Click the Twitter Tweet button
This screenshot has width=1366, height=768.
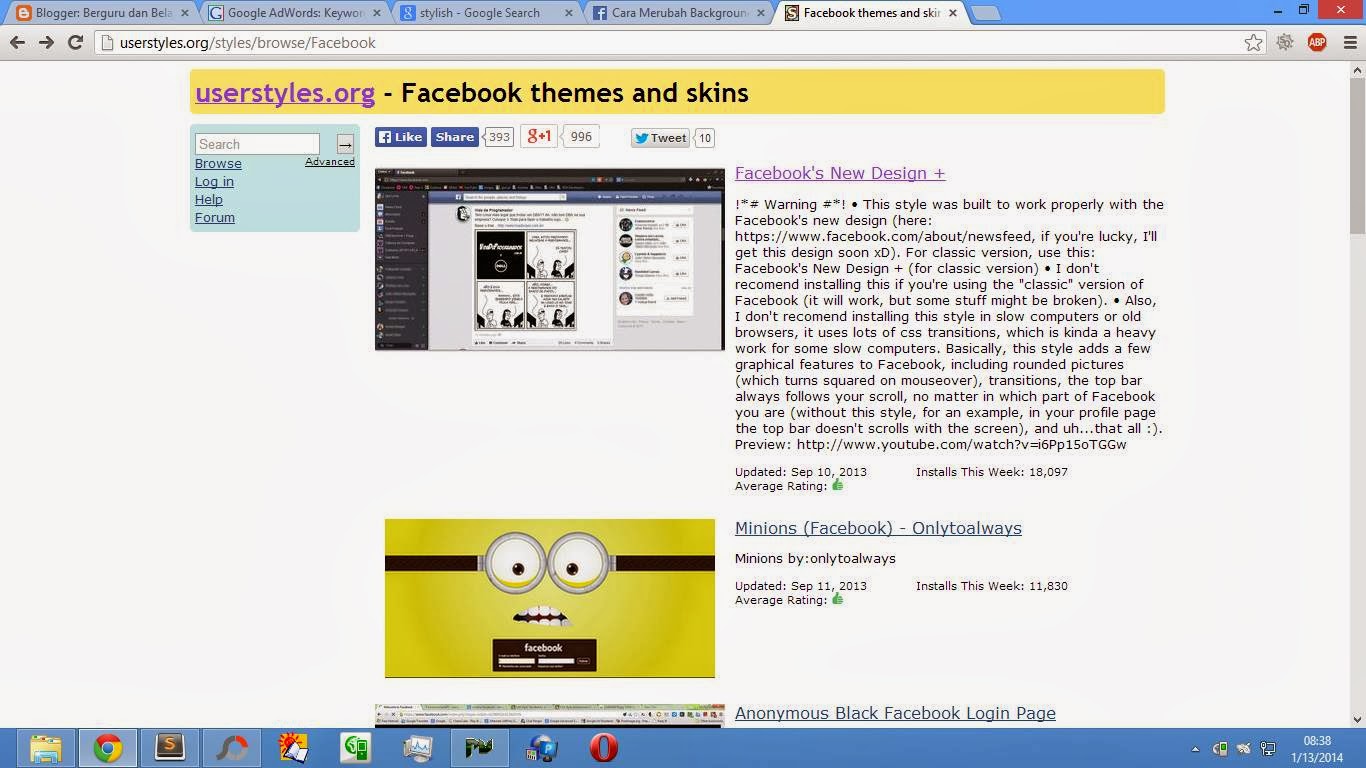click(661, 138)
